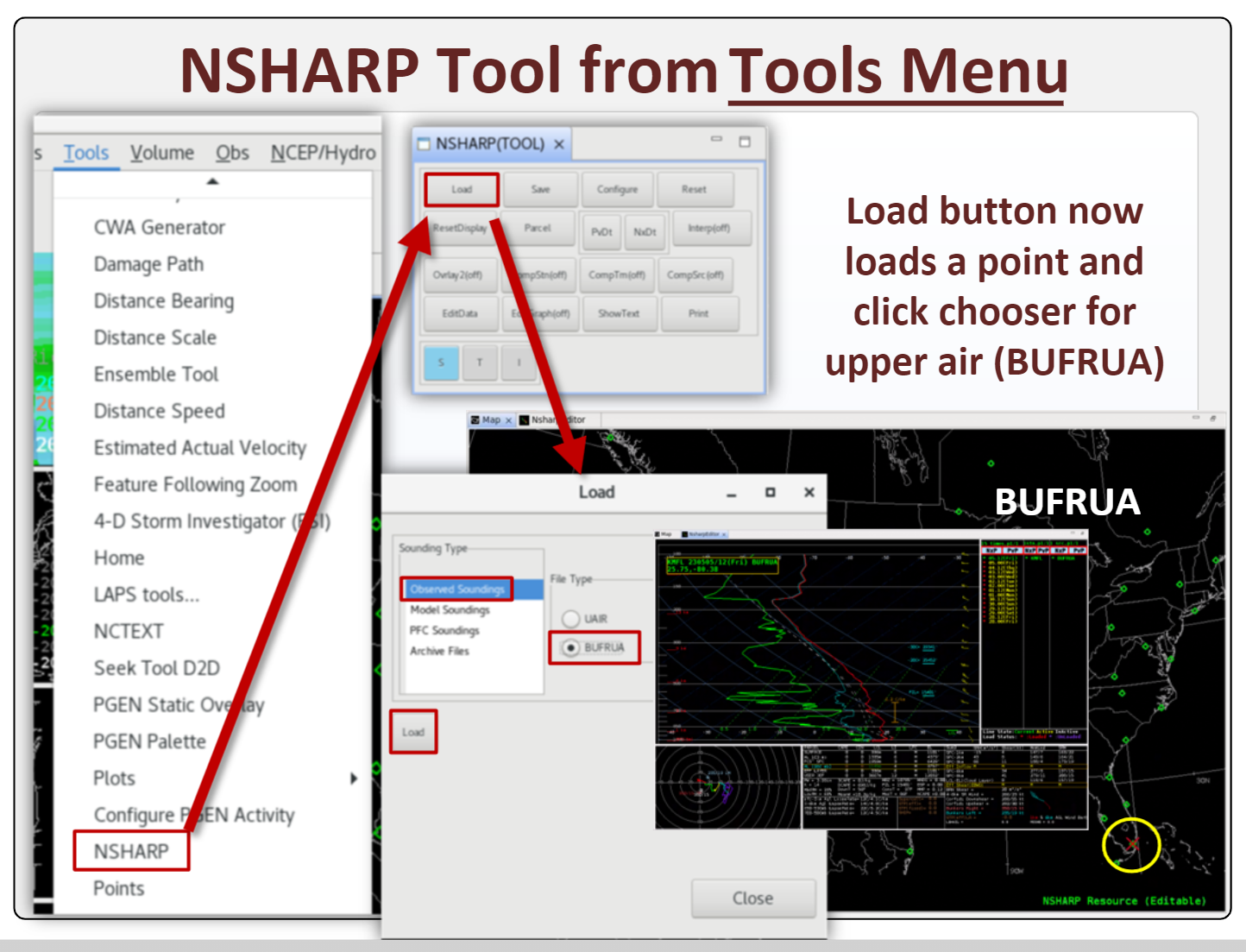The image size is (1246, 952).
Task: Step to previous data time with PvDt
Action: pyautogui.click(x=602, y=231)
